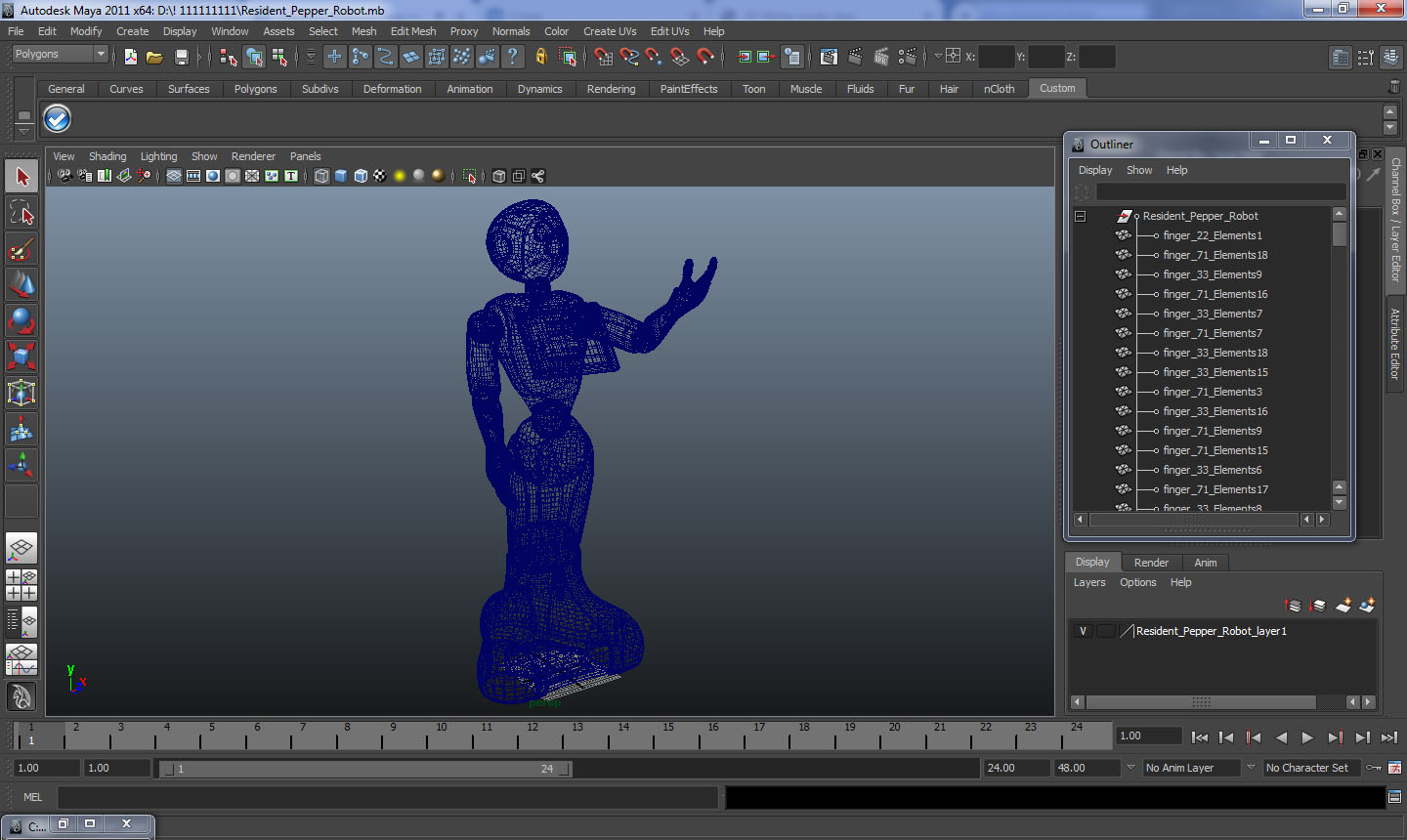Open the selection mask dropdown menu

pyautogui.click(x=311, y=57)
